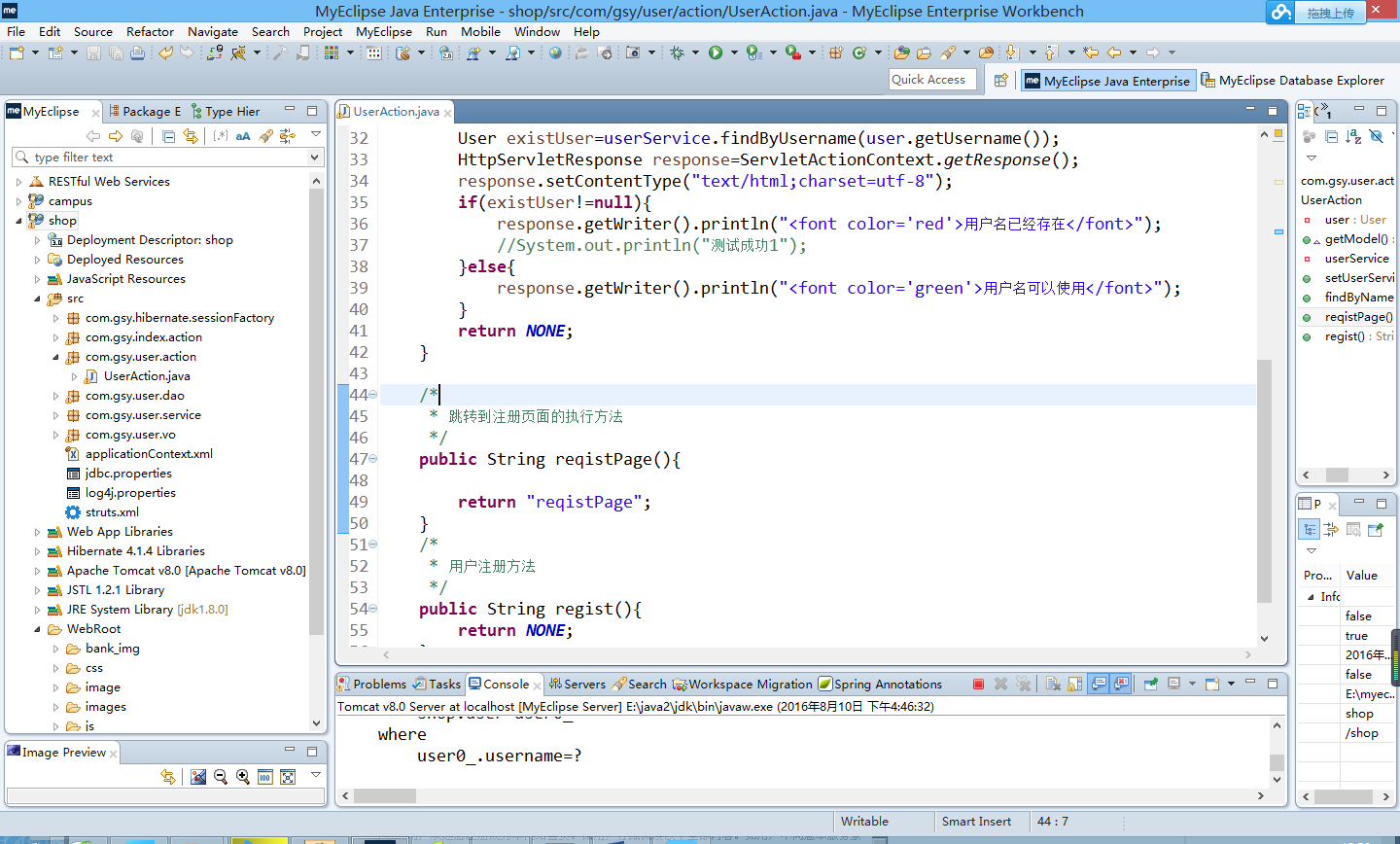The width and height of the screenshot is (1400, 844).
Task: Click the Fit to window icon in Image Preview
Action: pos(288,776)
